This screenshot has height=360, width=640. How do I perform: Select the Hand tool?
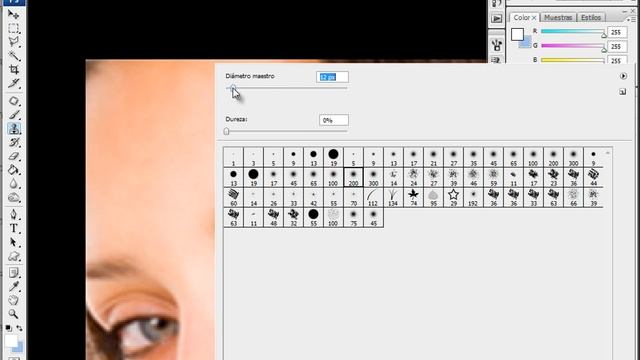click(14, 300)
